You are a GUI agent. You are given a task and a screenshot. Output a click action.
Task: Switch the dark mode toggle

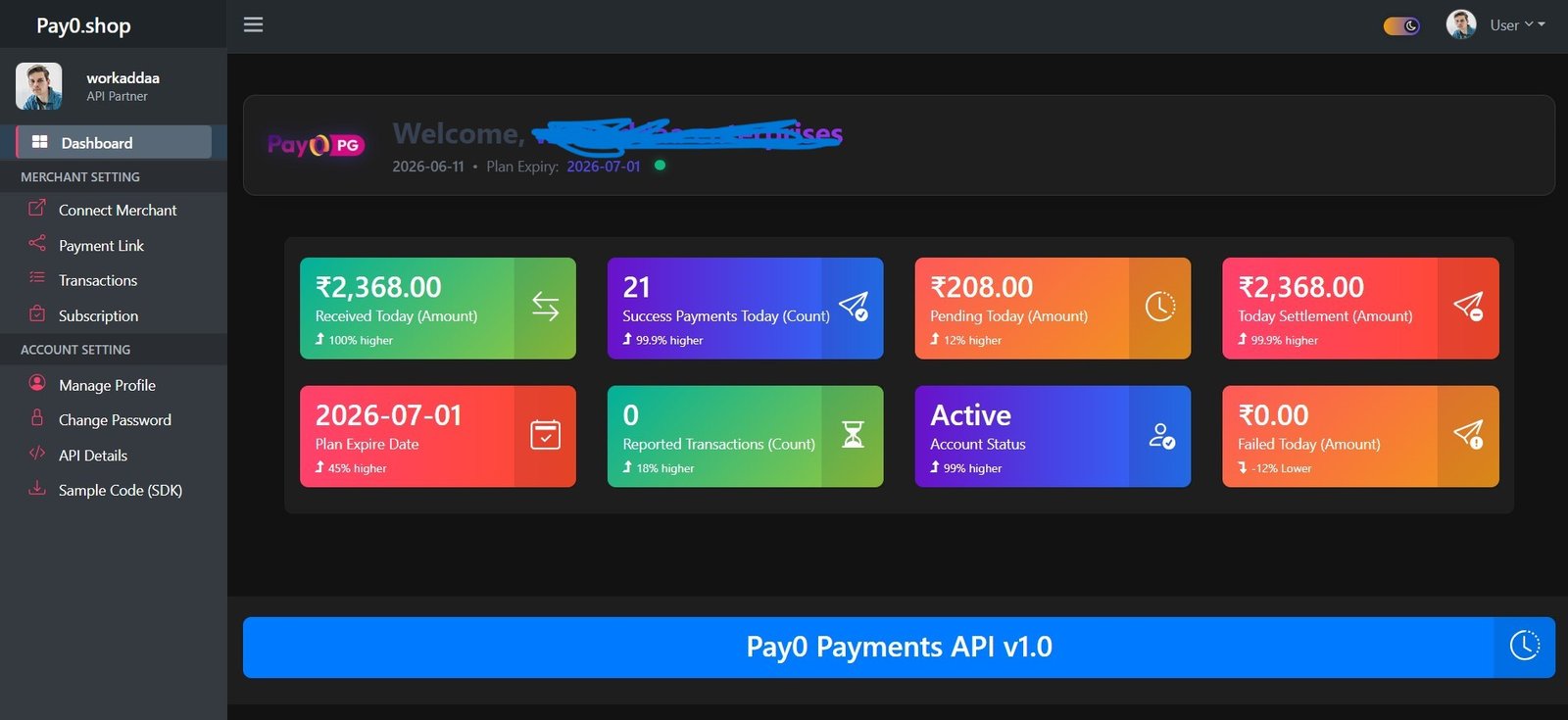pyautogui.click(x=1401, y=25)
